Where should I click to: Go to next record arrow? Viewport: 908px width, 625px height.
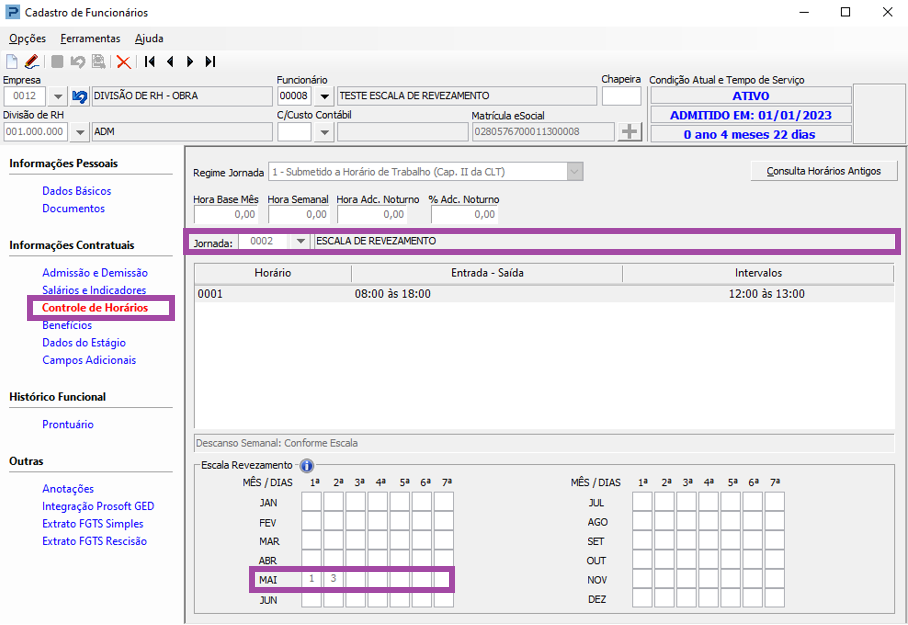pos(190,61)
